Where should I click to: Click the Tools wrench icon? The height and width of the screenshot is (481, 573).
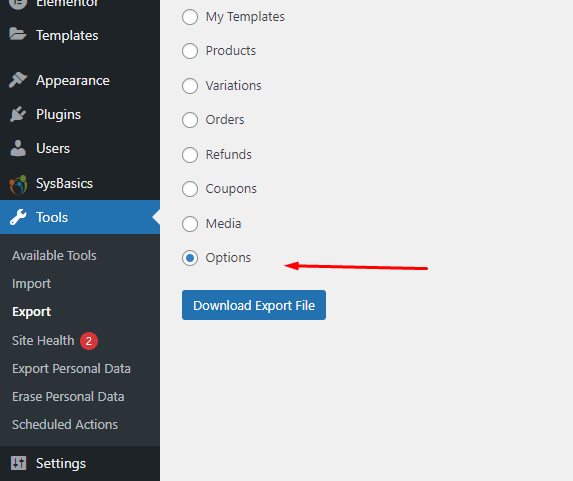coord(18,217)
